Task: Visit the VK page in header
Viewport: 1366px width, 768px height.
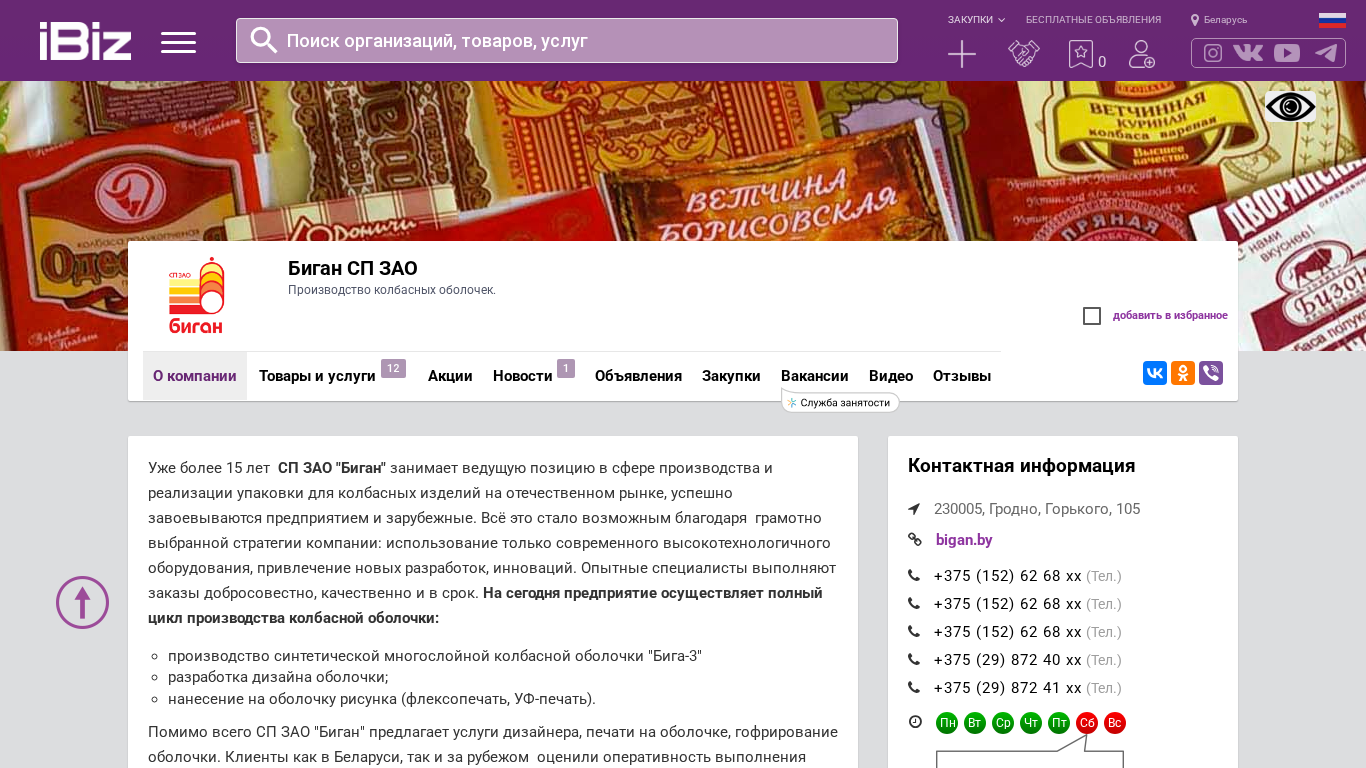Action: point(1248,53)
